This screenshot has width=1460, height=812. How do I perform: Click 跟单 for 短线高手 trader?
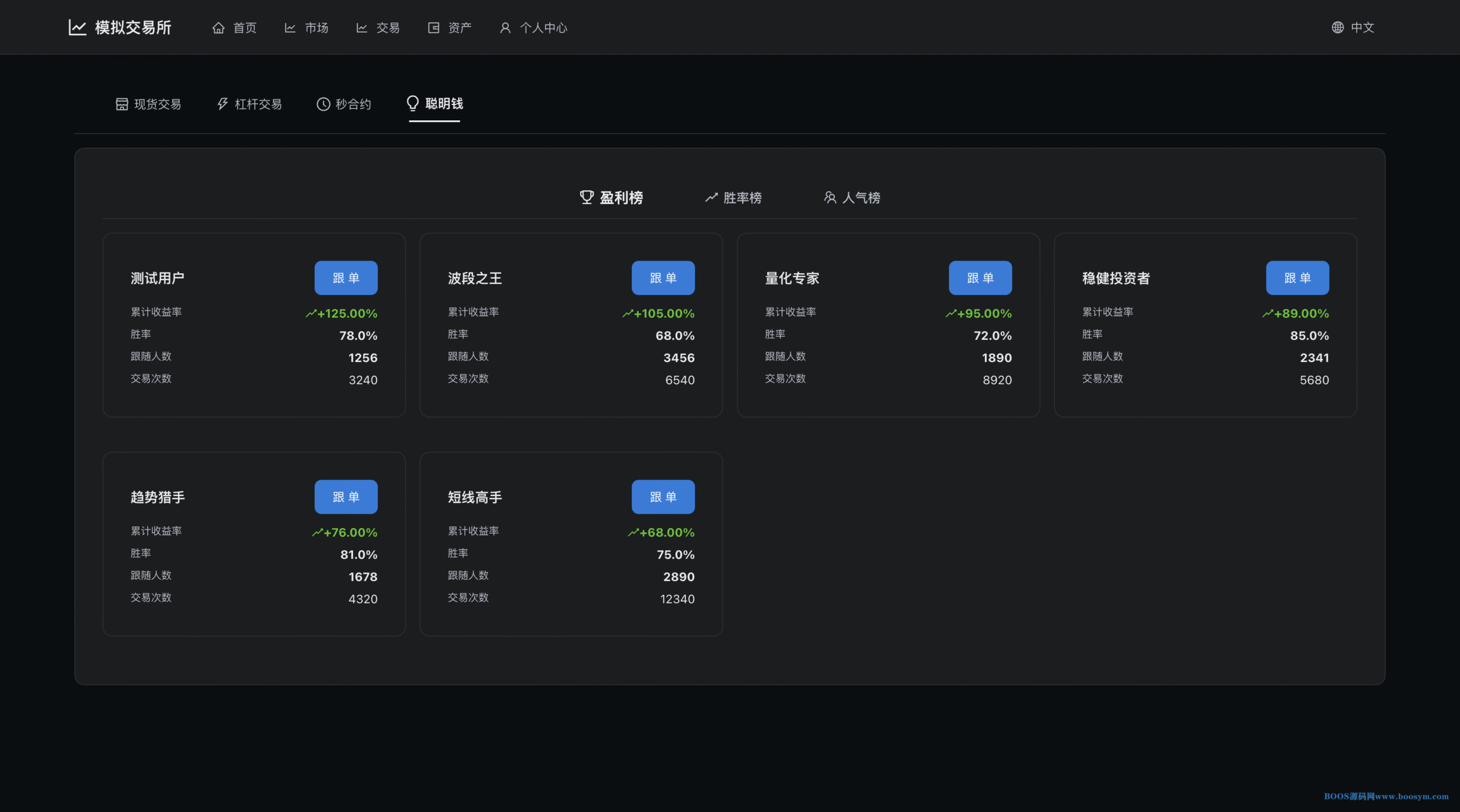tap(663, 497)
